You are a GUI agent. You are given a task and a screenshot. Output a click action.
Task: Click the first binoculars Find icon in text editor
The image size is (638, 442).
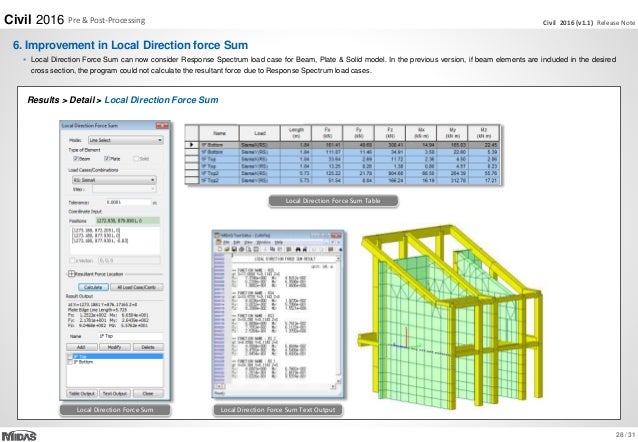click(298, 249)
